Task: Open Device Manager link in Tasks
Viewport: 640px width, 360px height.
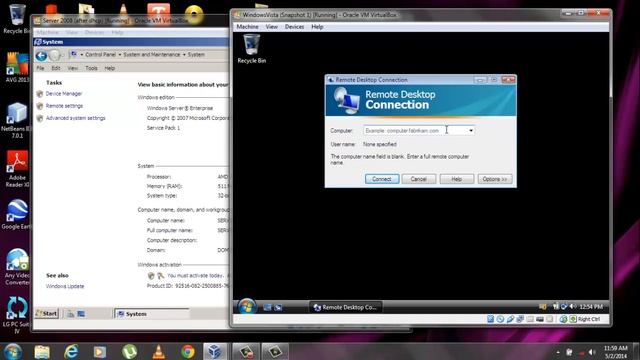Action: click(64, 94)
